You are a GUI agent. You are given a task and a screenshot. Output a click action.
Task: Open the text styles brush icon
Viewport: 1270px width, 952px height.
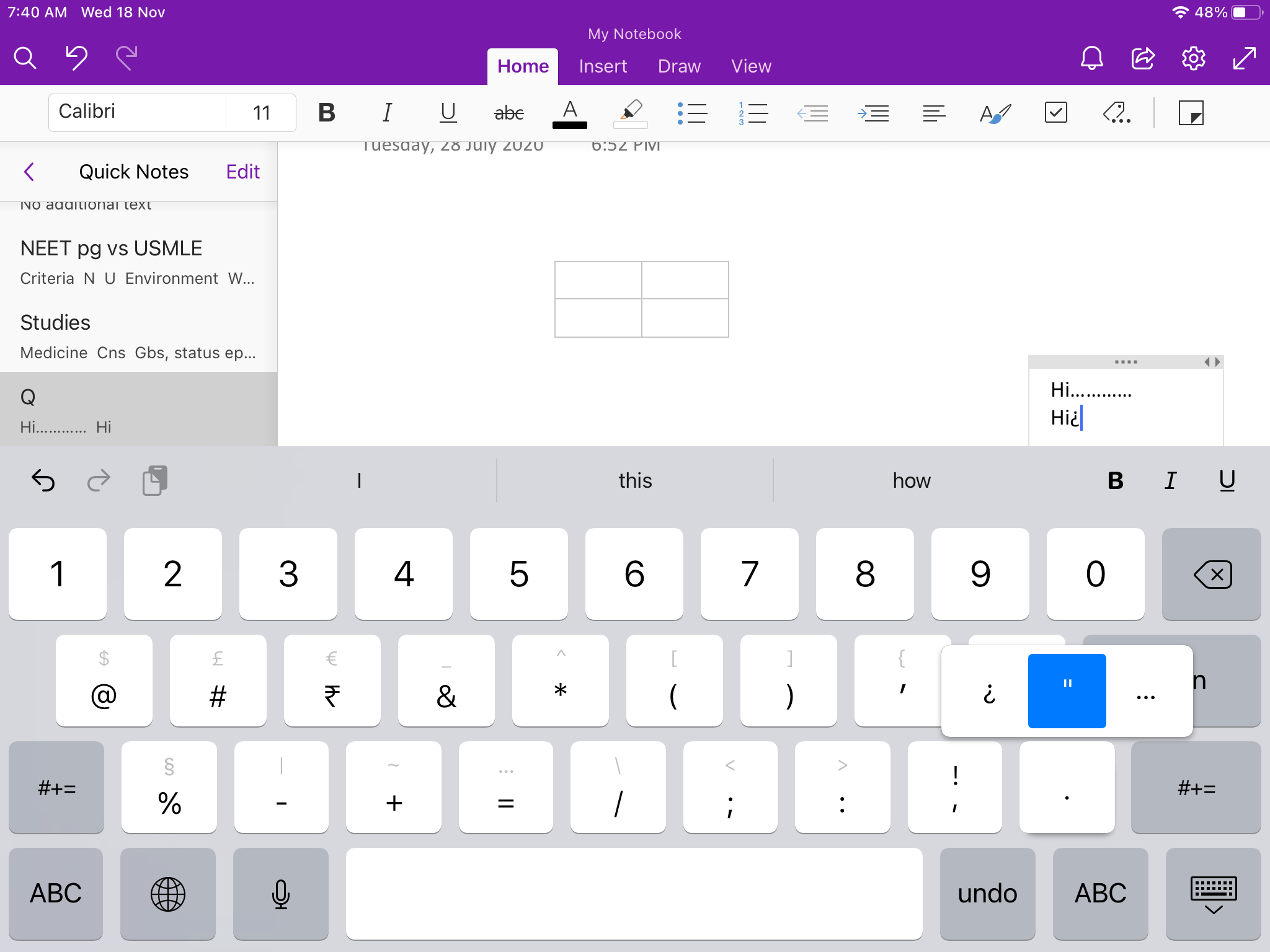tap(995, 113)
